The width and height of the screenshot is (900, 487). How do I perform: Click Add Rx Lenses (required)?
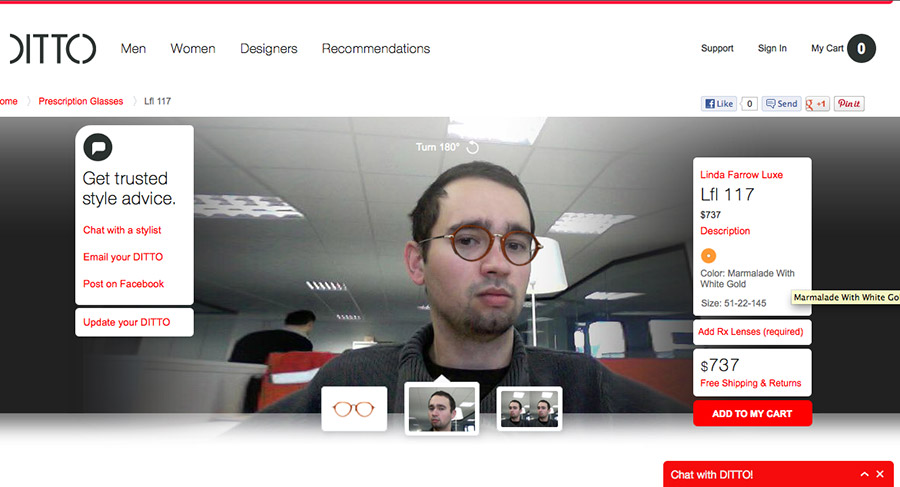point(752,332)
